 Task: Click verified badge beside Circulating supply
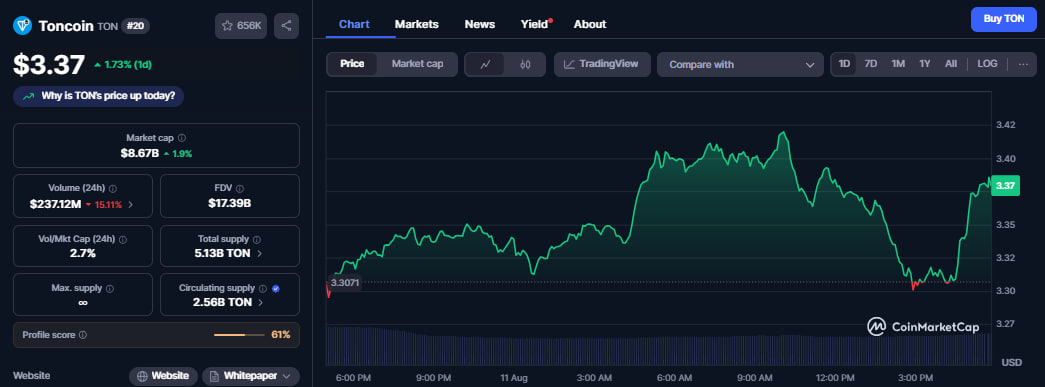276,288
